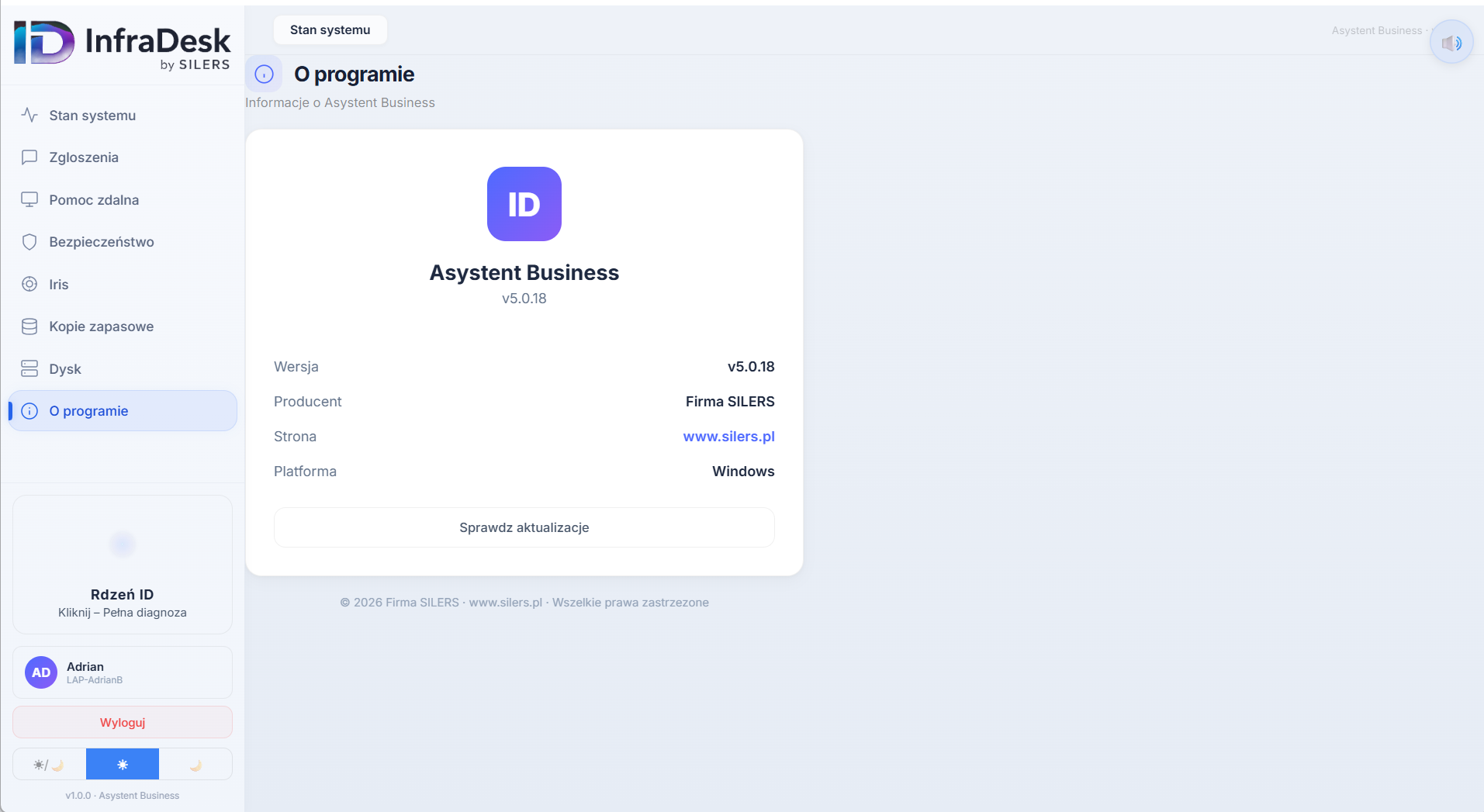1484x812 pixels.
Task: Click the Pomoc zdalna monitor icon
Action: pos(29,200)
